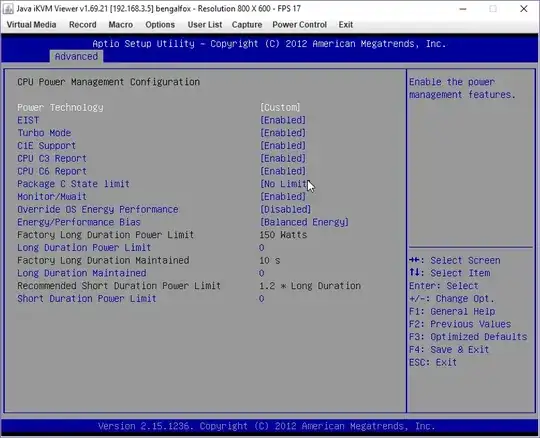
Task: Toggle the Monitor/Mwait [Enabled] value
Action: [x=283, y=197]
